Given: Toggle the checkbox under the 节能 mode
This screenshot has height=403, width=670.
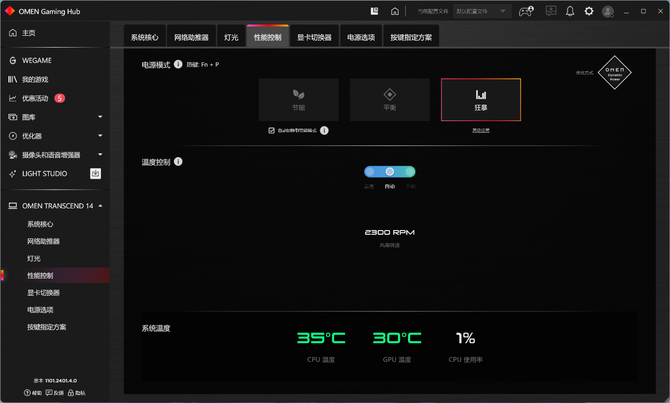Looking at the screenshot, I should pos(271,130).
